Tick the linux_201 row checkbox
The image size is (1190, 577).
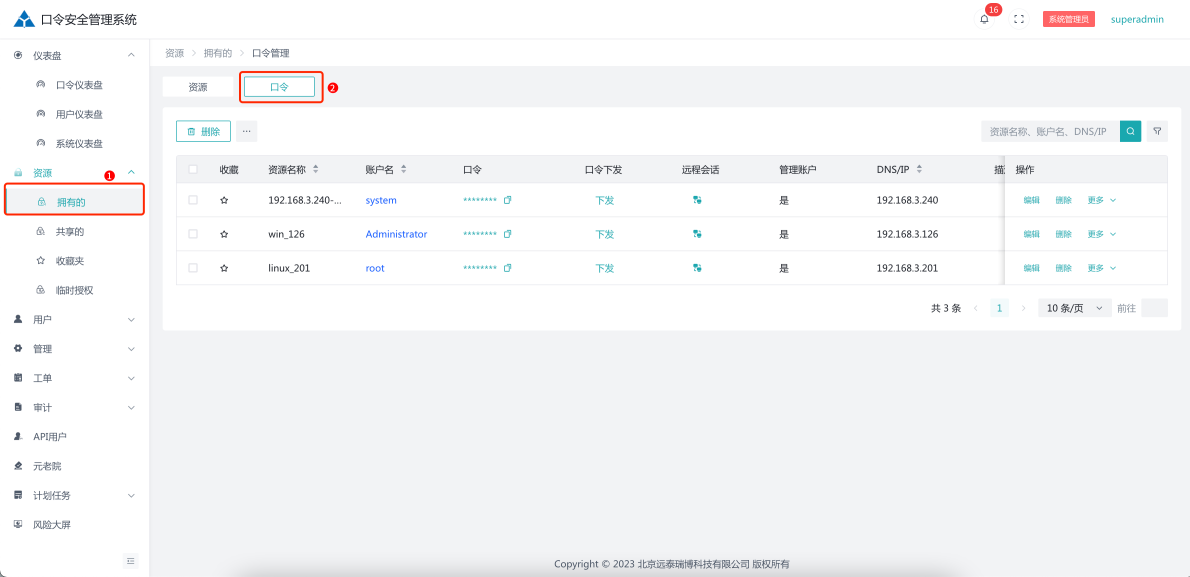(x=193, y=268)
